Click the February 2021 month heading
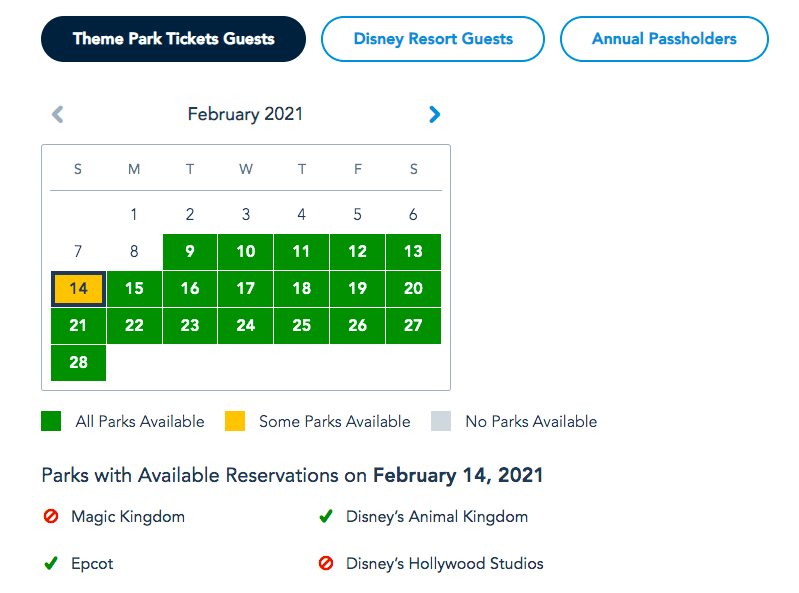This screenshot has height=593, width=799. pos(245,114)
